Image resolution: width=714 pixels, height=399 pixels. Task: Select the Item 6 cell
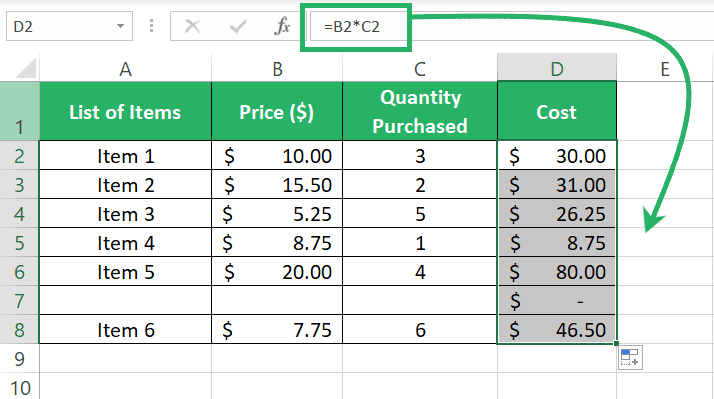pyautogui.click(x=126, y=329)
